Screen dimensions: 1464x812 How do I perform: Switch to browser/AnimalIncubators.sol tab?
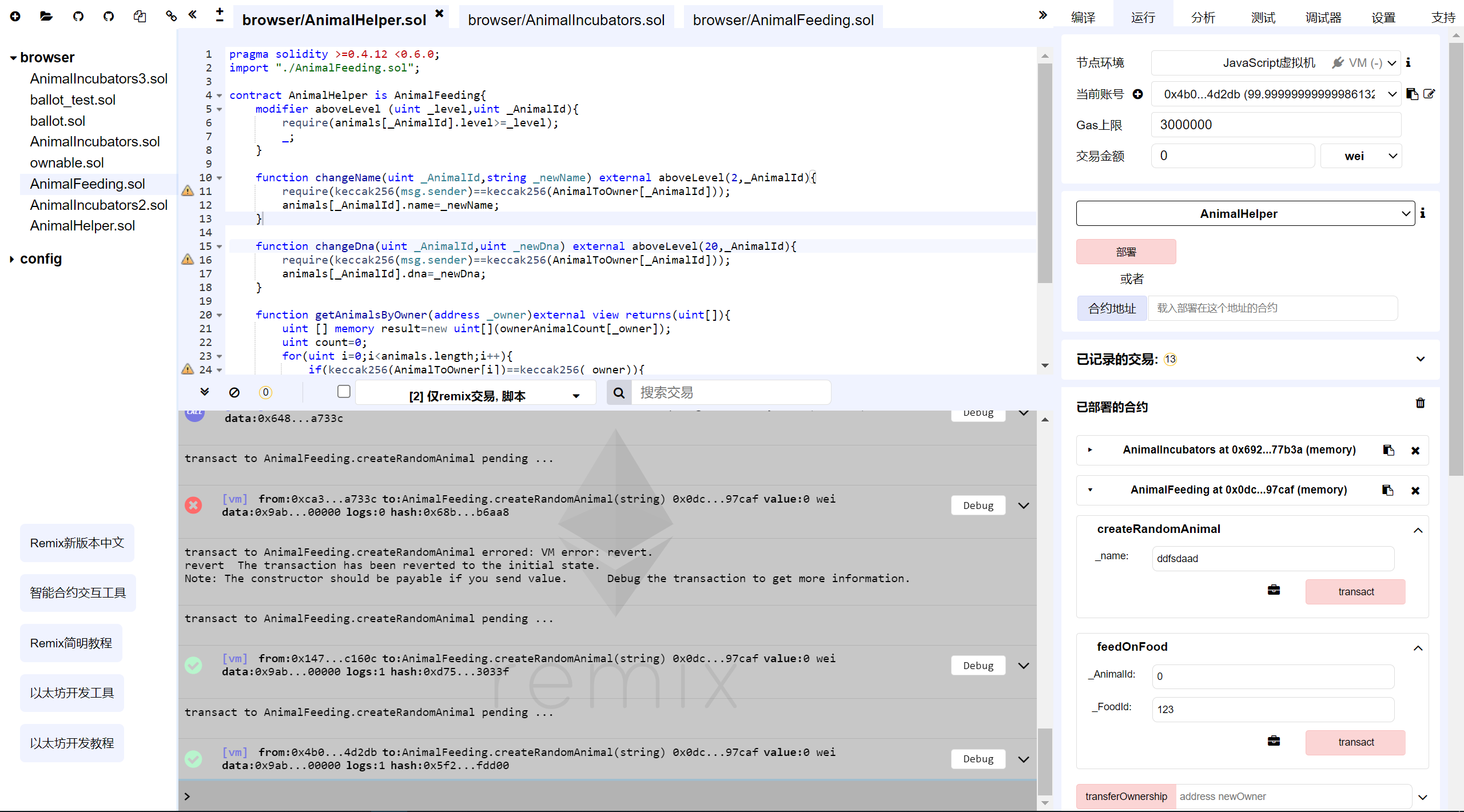[566, 19]
